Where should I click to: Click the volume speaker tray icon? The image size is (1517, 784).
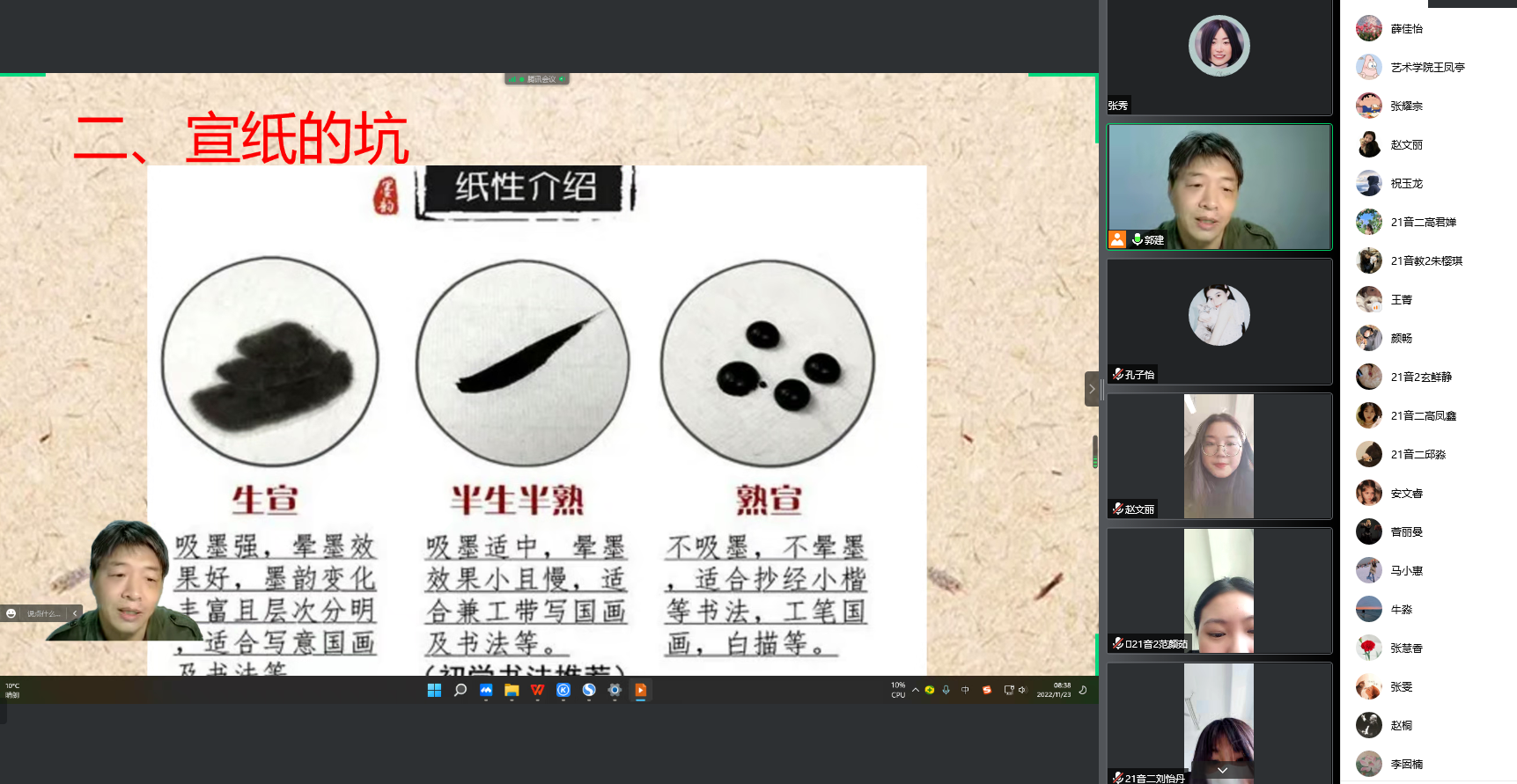pyautogui.click(x=1022, y=690)
